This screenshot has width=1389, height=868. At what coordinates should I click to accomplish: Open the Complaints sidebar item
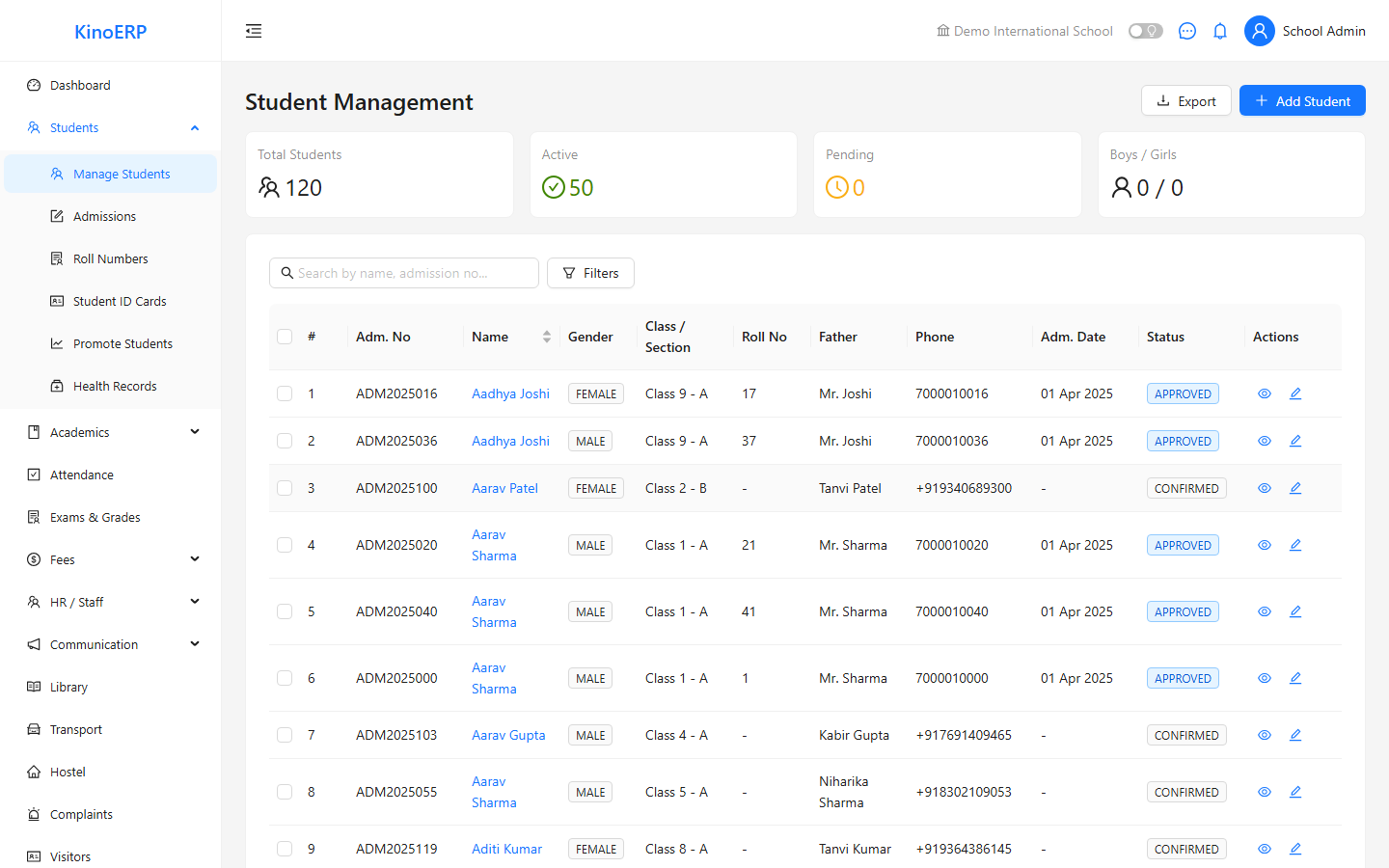(x=110, y=814)
